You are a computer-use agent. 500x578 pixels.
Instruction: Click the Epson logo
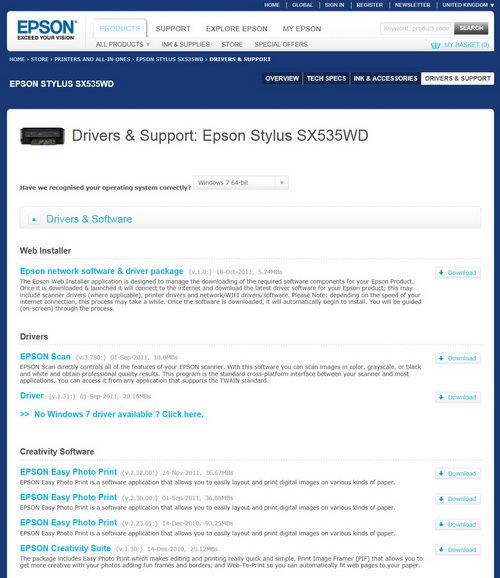pos(47,29)
